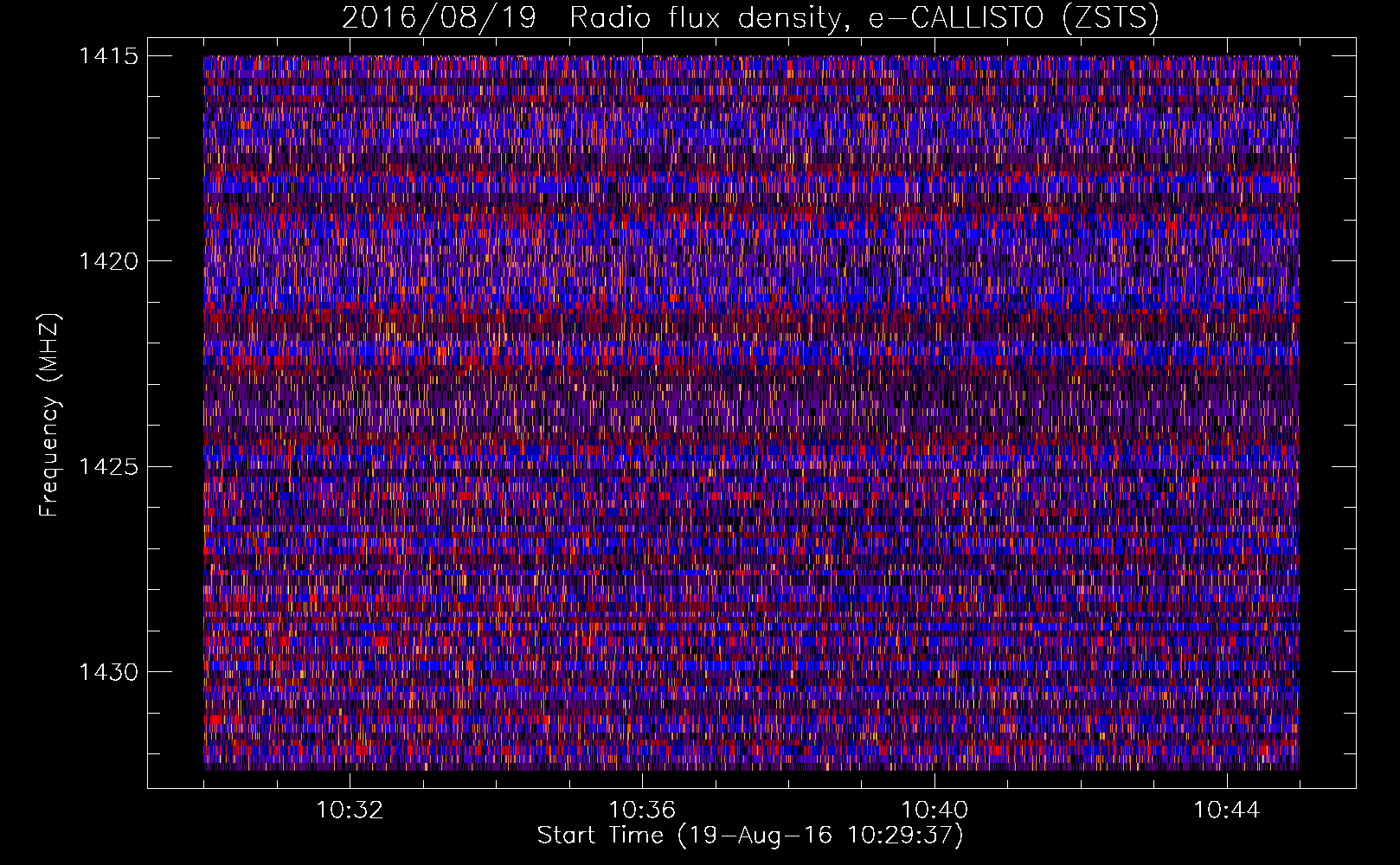Click the "Start Time (19-Aug-16 10:29:37)" label
The height and width of the screenshot is (865, 1400).
[x=750, y=836]
